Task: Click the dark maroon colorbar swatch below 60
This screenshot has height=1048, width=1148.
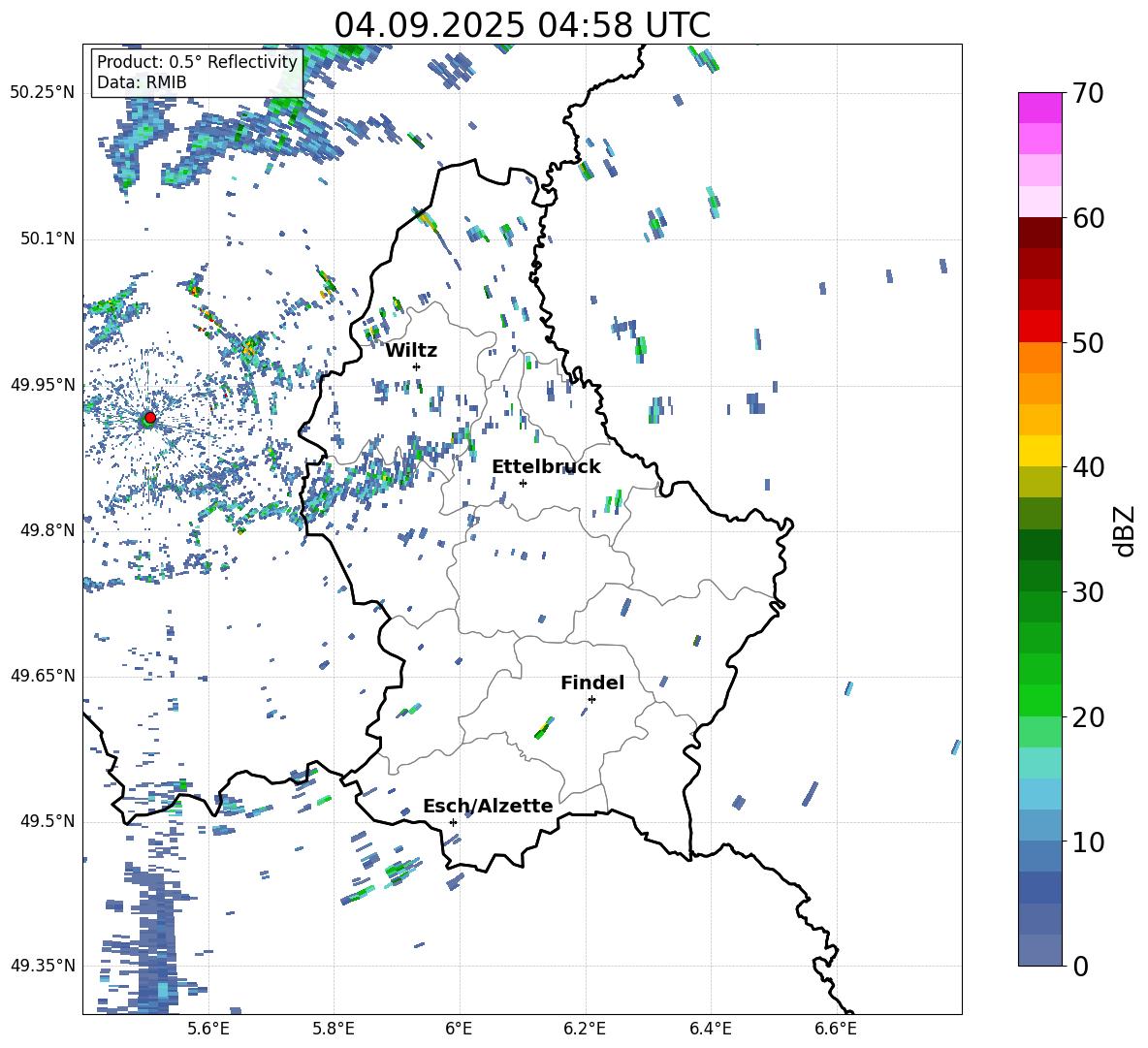Action: [1039, 233]
